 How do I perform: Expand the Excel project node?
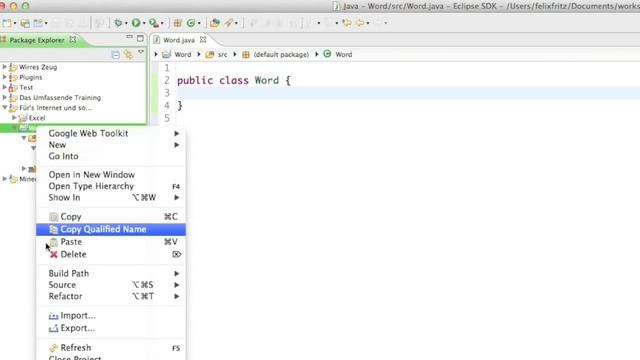tap(14, 118)
